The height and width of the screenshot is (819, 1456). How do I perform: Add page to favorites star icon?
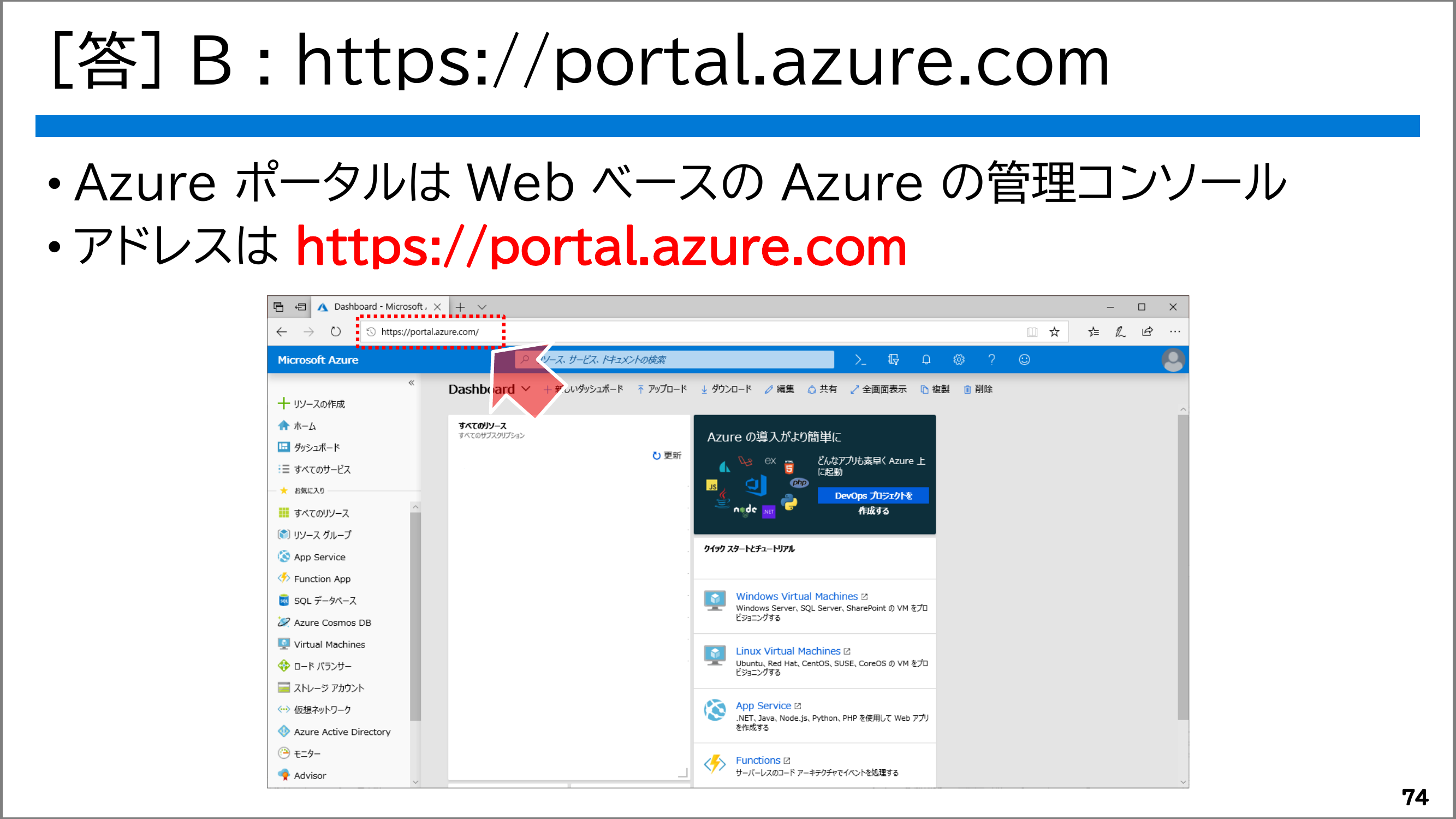coord(1054,332)
